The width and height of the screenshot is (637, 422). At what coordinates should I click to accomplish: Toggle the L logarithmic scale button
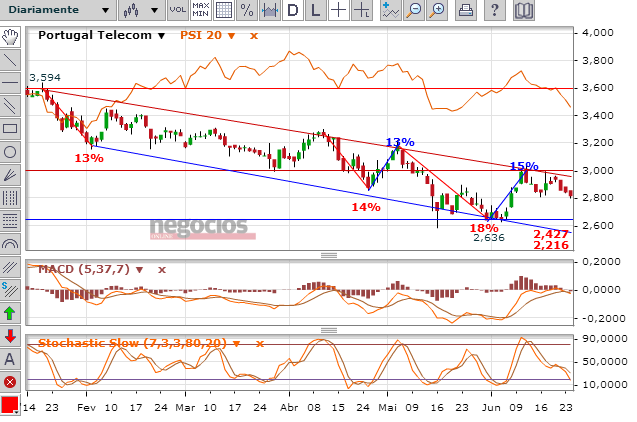point(315,10)
